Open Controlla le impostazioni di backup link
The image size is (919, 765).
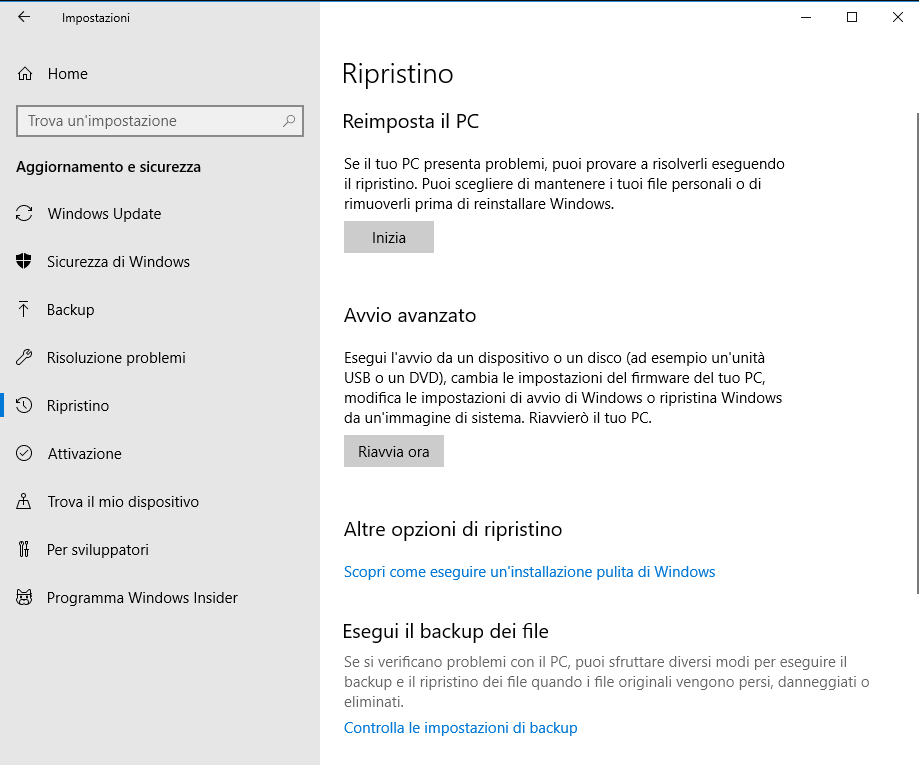[x=460, y=728]
